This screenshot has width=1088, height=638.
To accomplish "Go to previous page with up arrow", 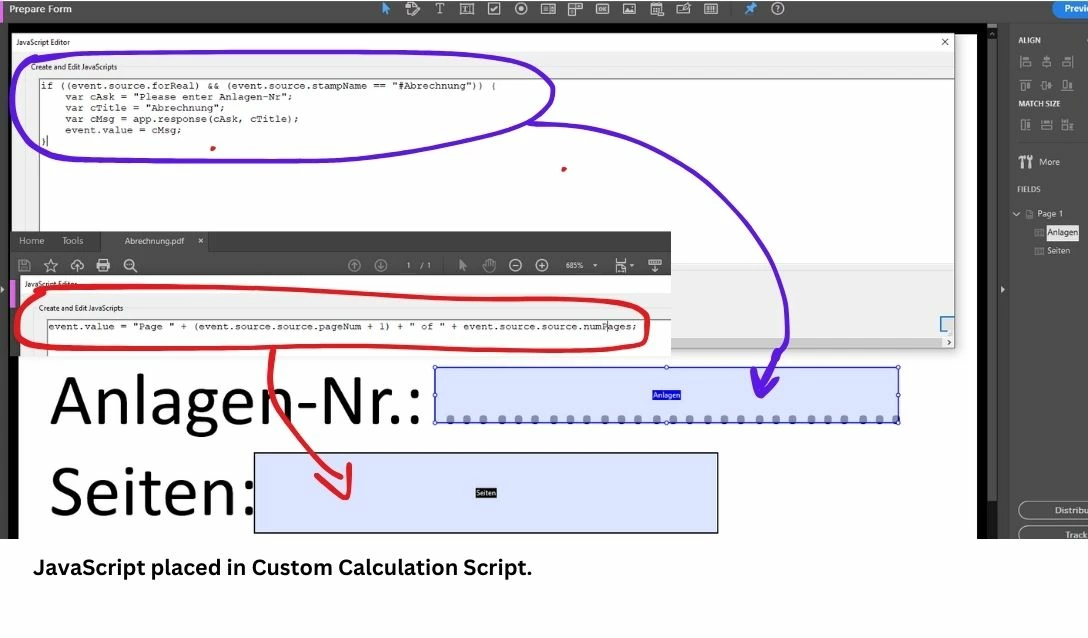I will coord(354,265).
